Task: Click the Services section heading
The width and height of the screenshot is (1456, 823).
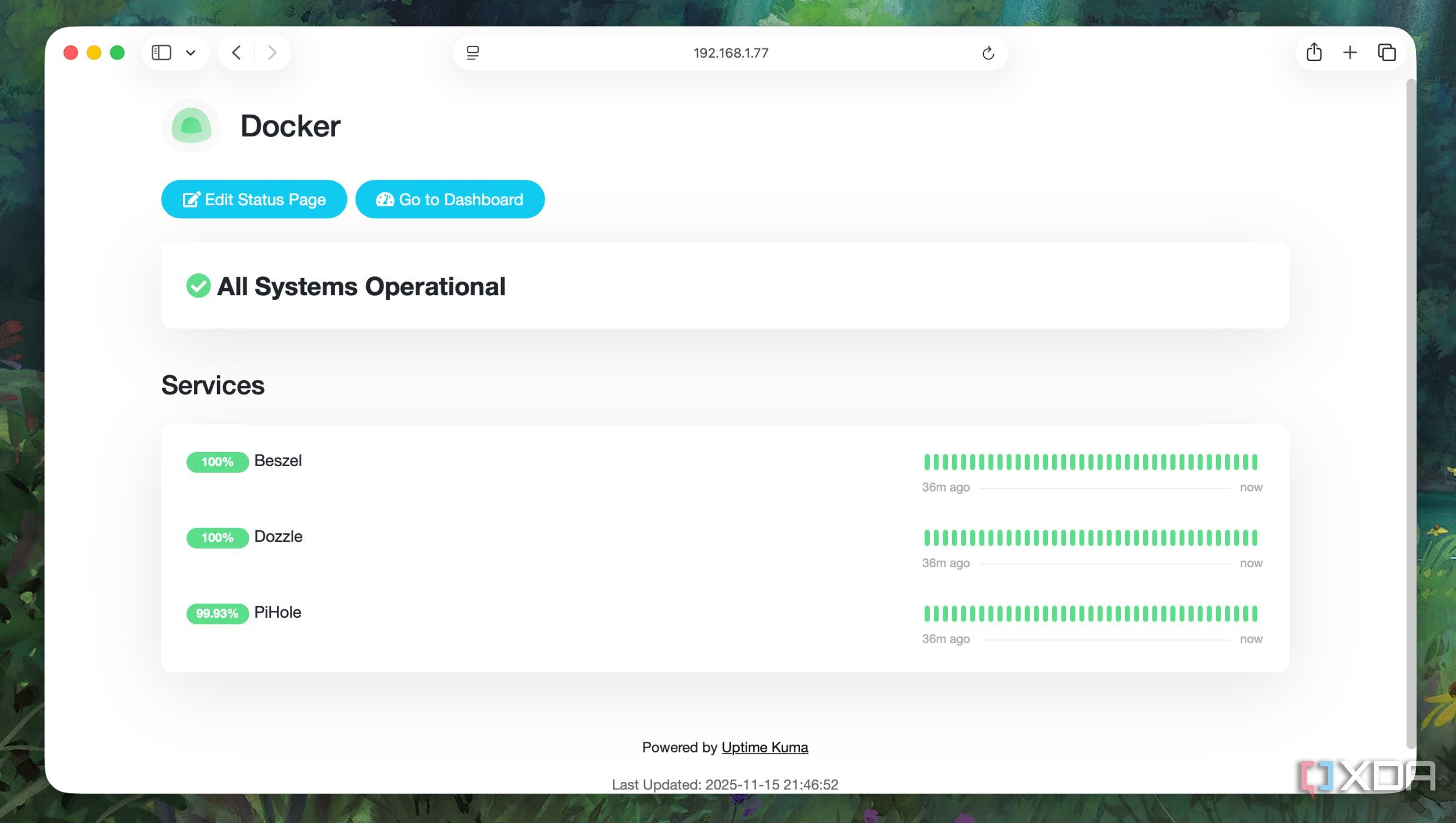Action: click(213, 385)
